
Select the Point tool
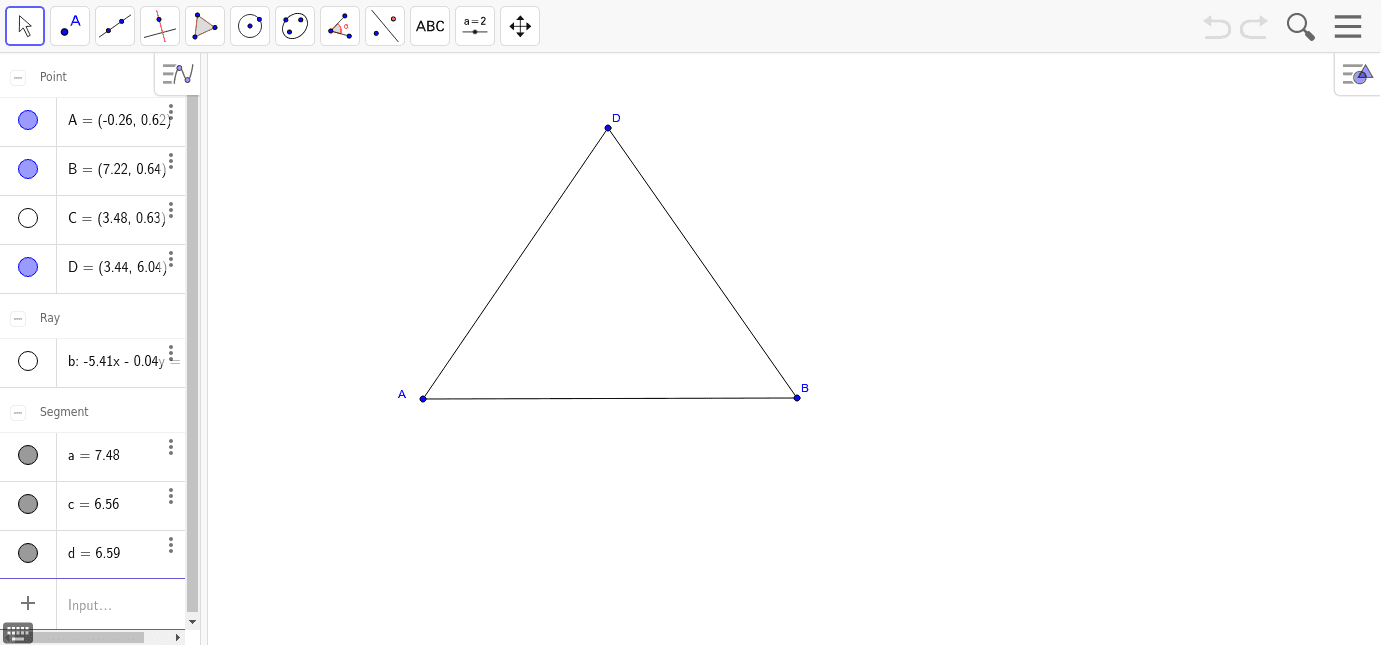pyautogui.click(x=70, y=26)
